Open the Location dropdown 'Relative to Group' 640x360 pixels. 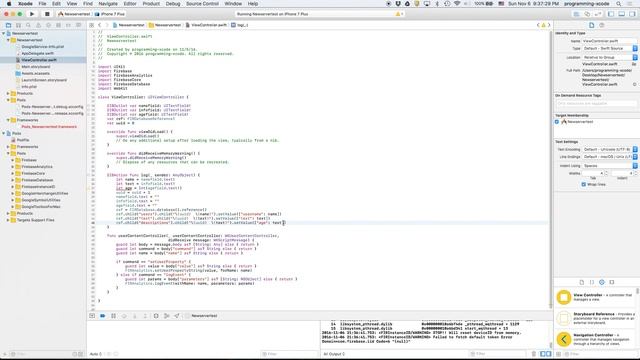click(610, 57)
